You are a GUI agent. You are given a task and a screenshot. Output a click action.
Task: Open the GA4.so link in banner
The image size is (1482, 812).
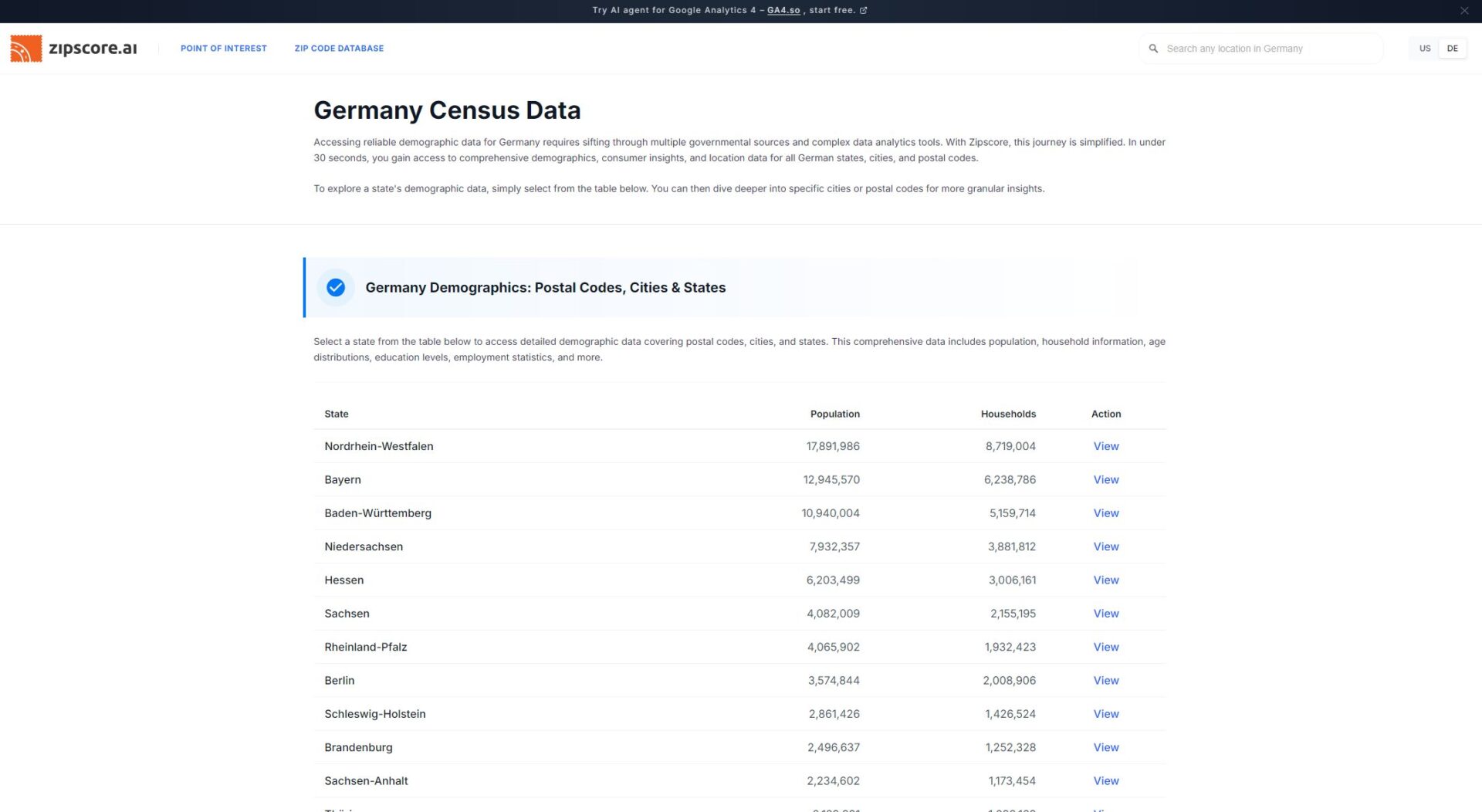[x=783, y=11]
